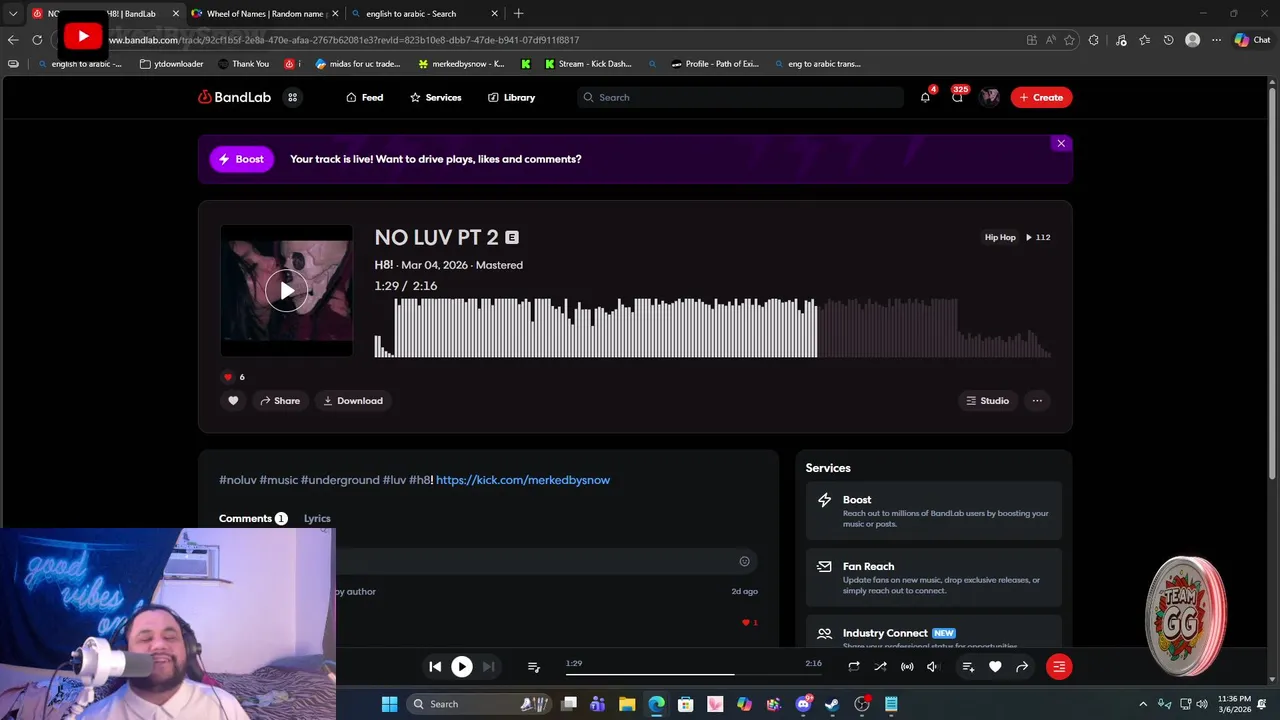Focus the BandLab search field
This screenshot has height=720, width=1280.
740,97
